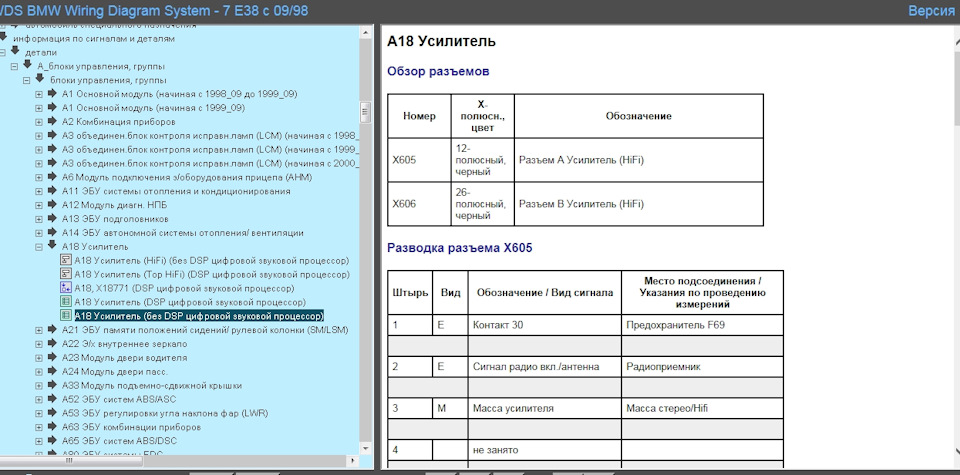Open the Версия menu
Viewport: 960px width, 475px height.
point(931,11)
